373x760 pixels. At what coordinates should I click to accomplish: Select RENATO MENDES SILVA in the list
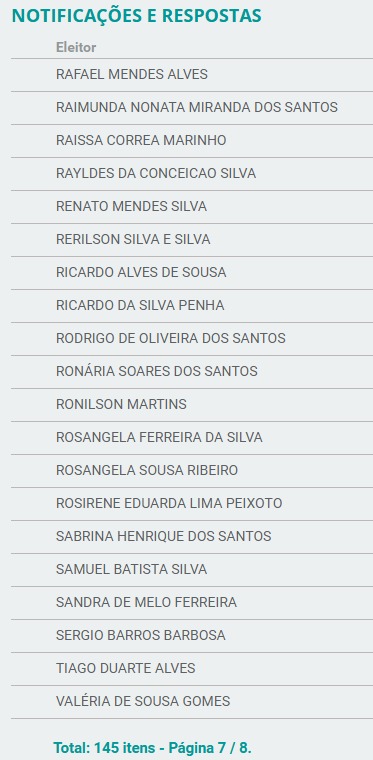tap(192, 206)
